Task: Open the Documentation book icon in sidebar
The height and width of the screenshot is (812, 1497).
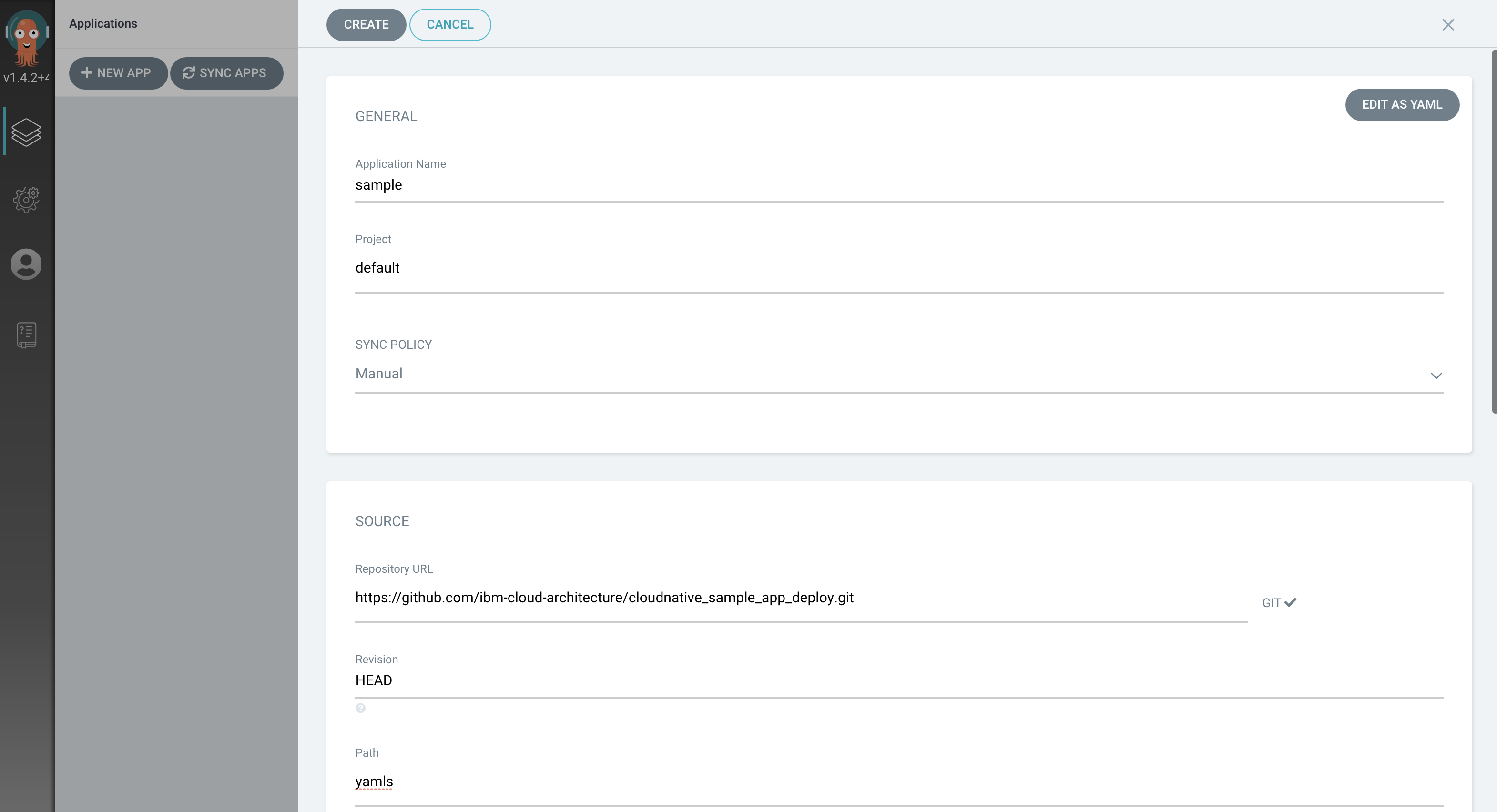Action: pos(26,335)
